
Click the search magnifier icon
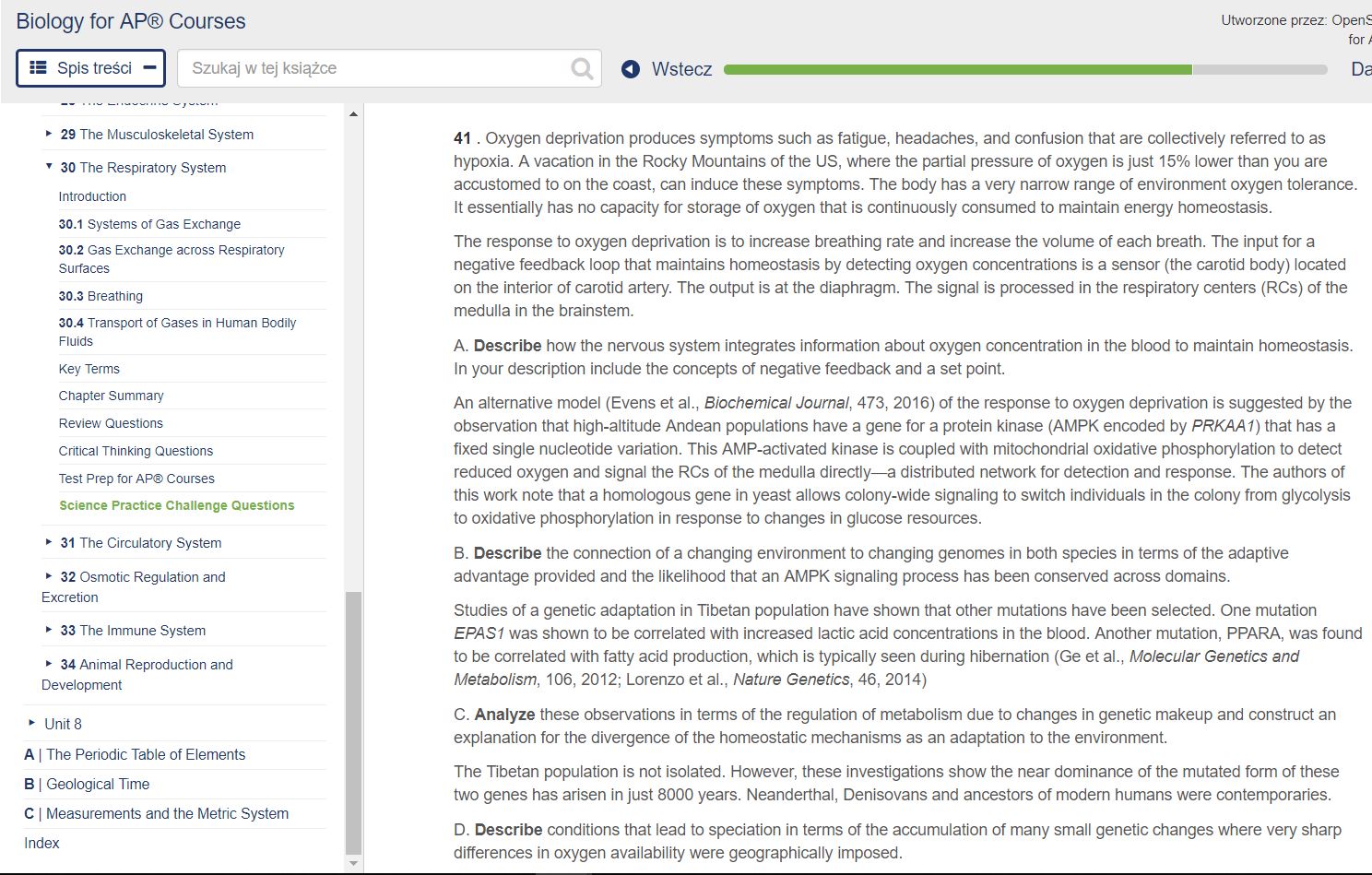tap(582, 68)
